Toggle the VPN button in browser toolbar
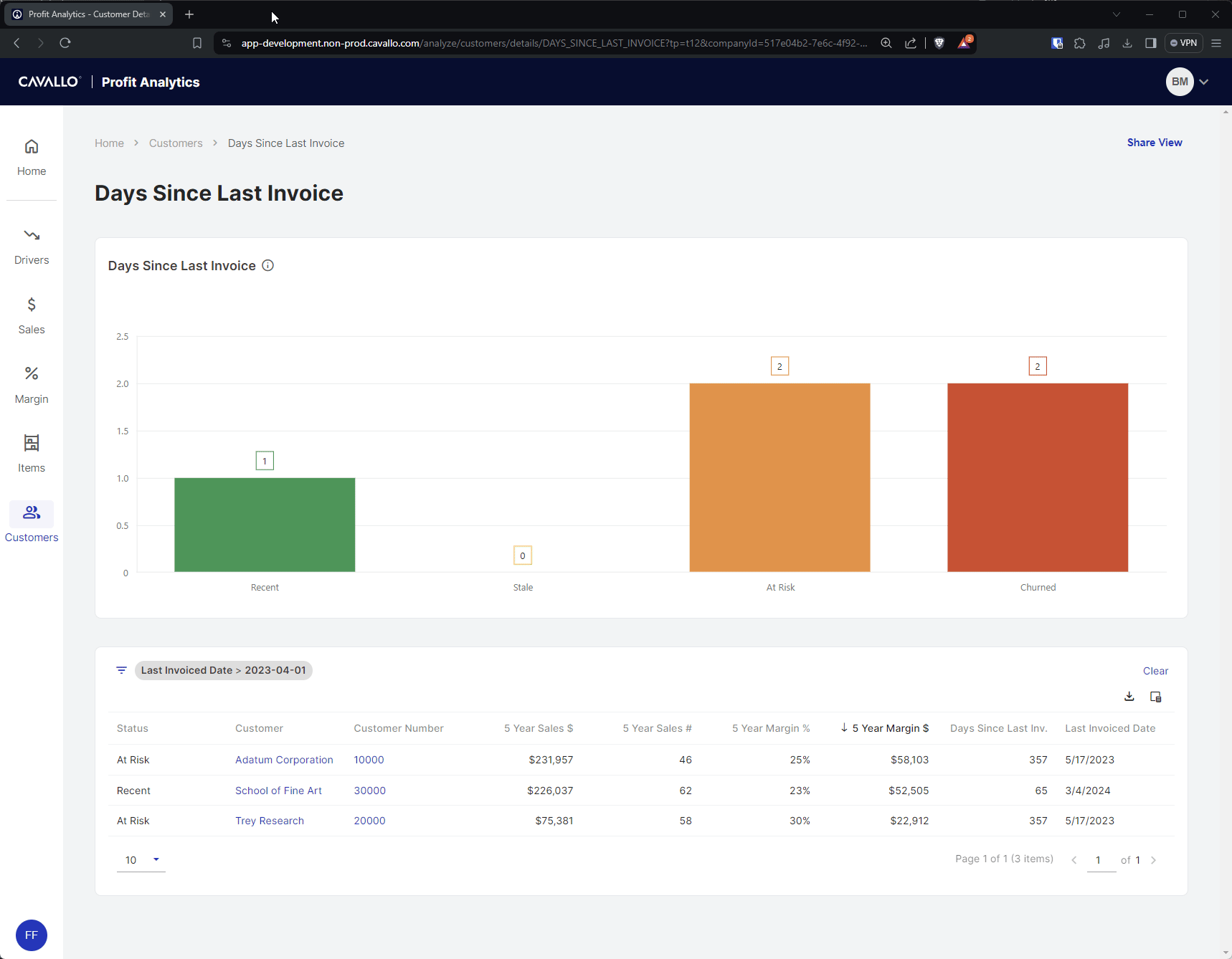Viewport: 1232px width, 959px height. [x=1183, y=43]
